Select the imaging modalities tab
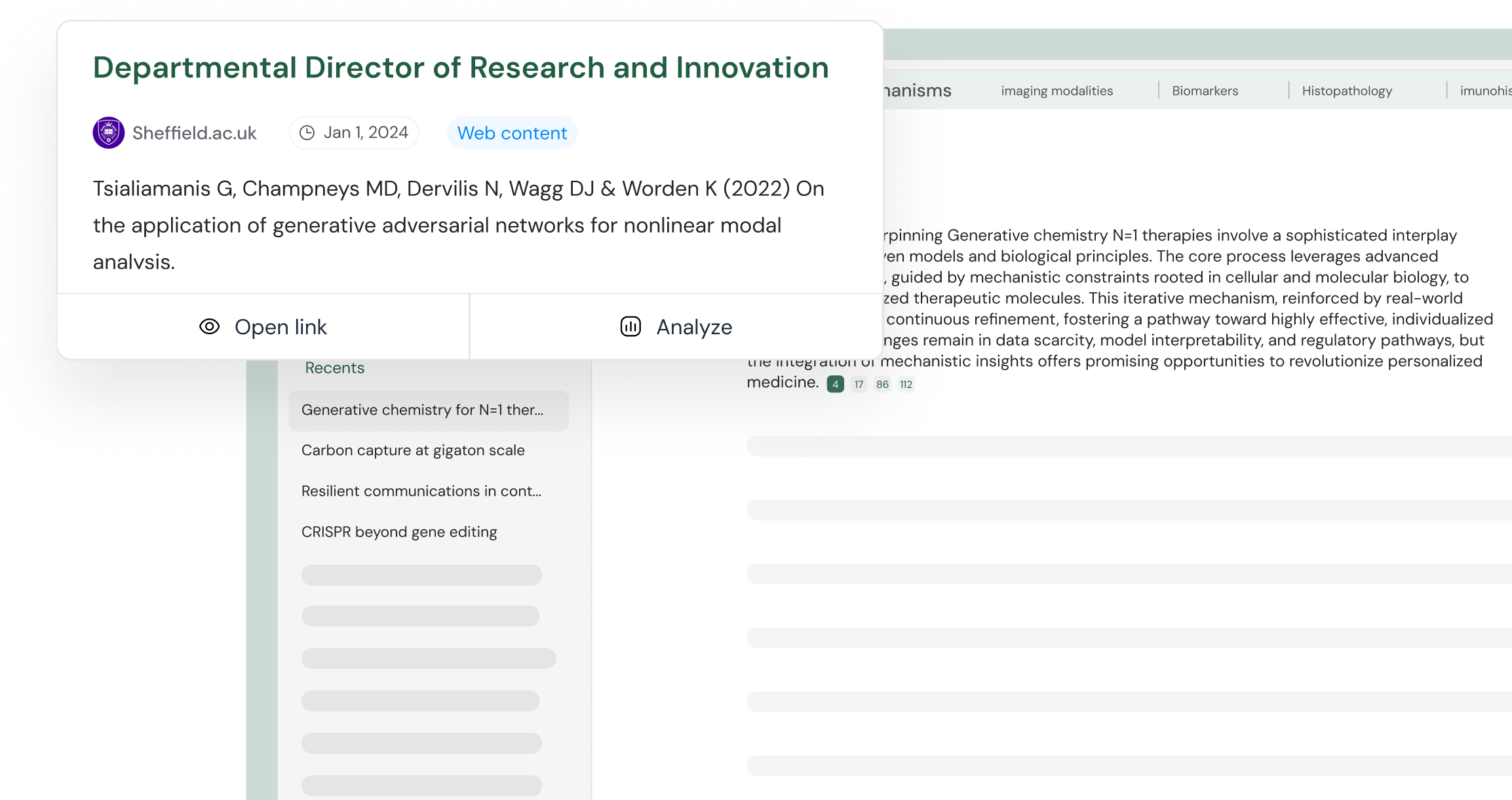 tap(1056, 90)
